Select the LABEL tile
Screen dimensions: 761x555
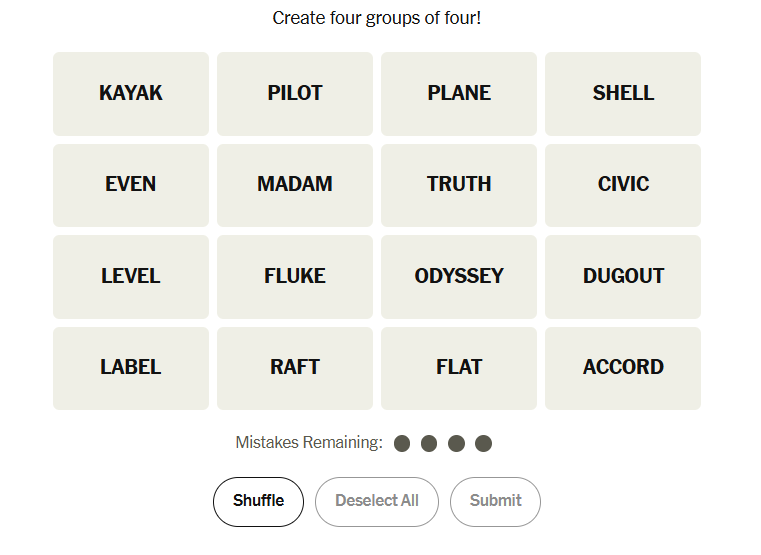click(131, 368)
